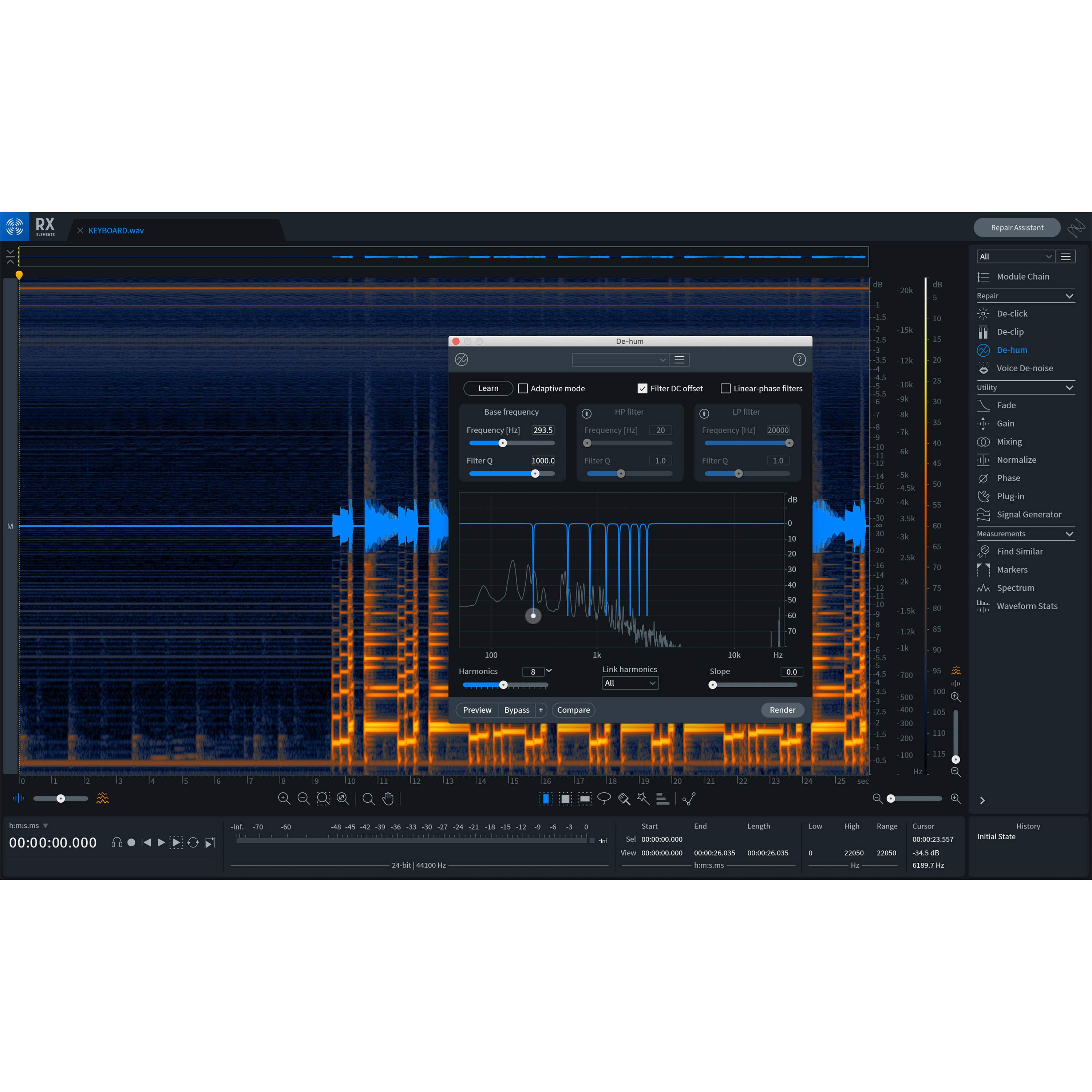Select the Hand grab tool

point(388,799)
